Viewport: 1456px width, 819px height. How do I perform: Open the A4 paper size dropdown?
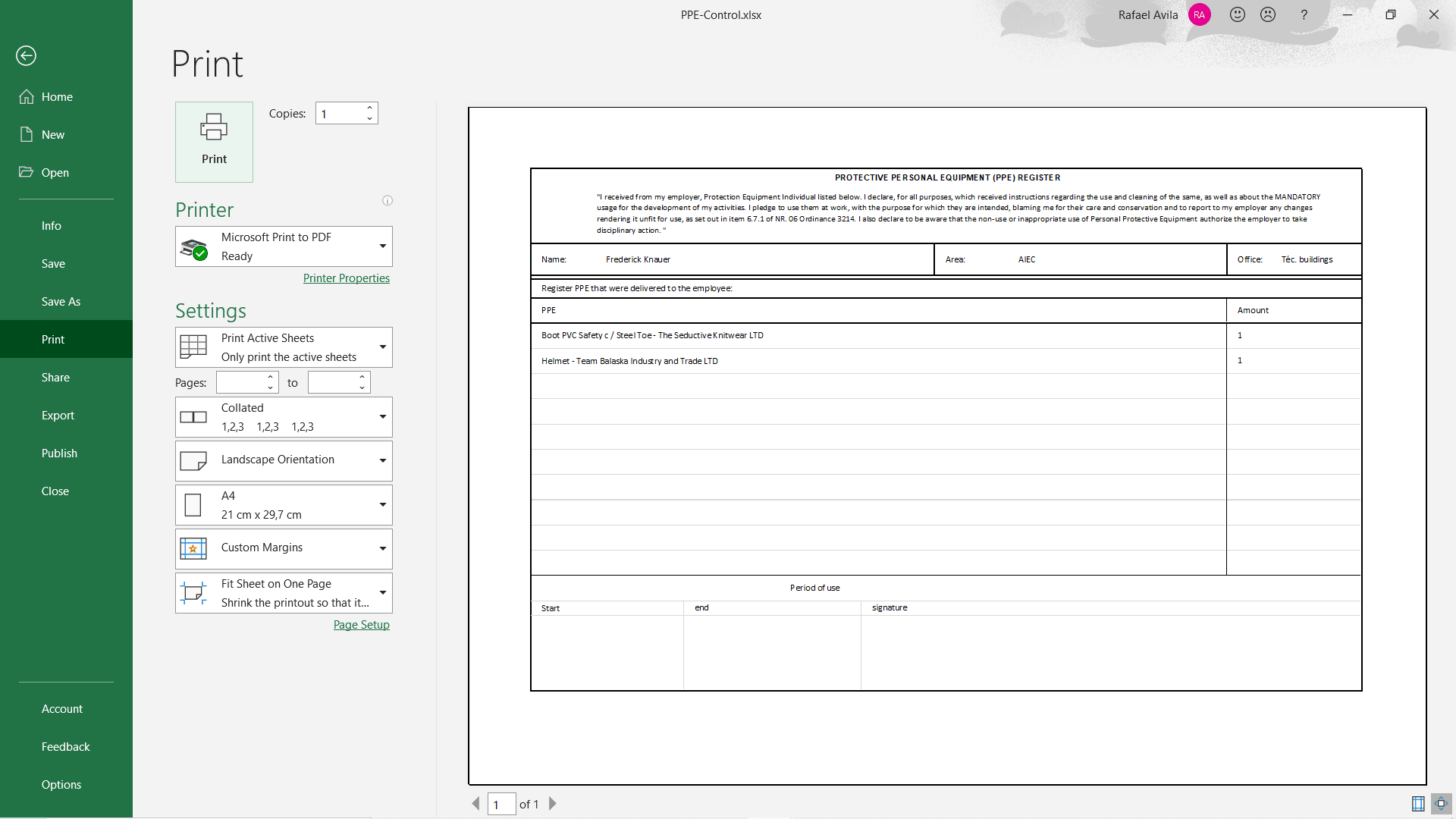(381, 504)
